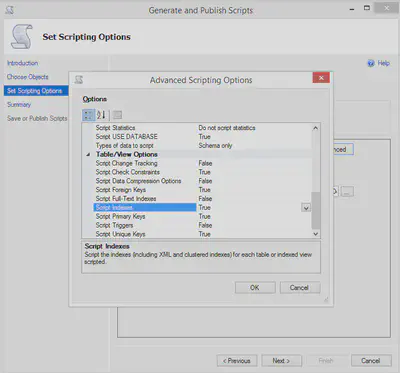
Task: Click OK in Advanced Scripting Options
Action: click(x=255, y=288)
